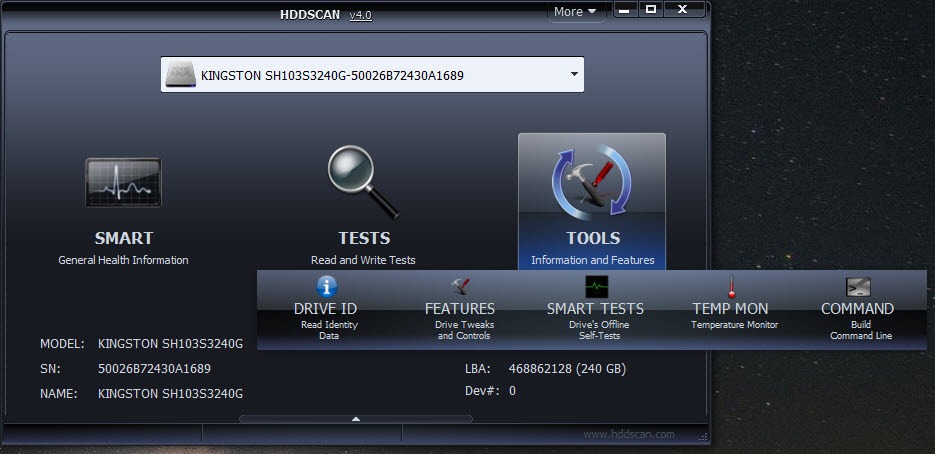This screenshot has width=935, height=454.
Task: Select FEATURES Drive Tweaks and Controls
Action: coord(464,330)
